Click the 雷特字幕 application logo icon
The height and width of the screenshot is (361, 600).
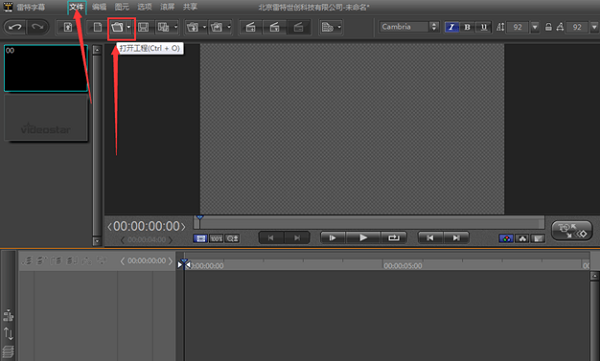pos(8,7)
